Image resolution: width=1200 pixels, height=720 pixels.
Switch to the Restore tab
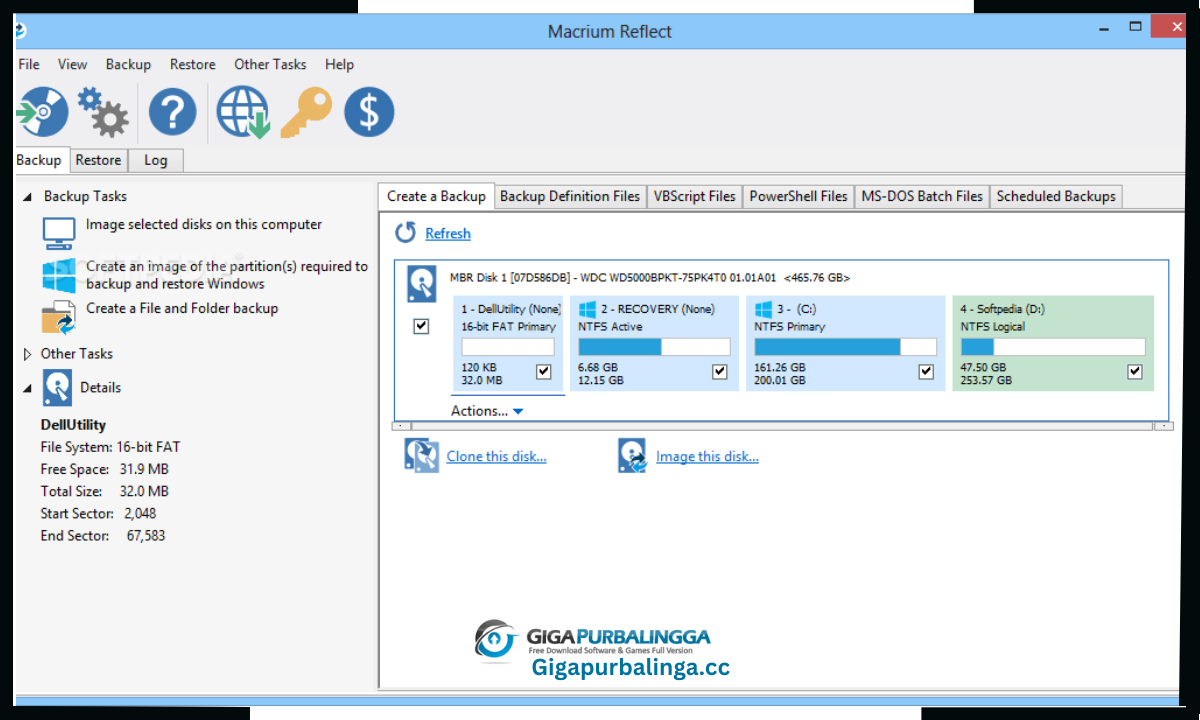point(98,160)
